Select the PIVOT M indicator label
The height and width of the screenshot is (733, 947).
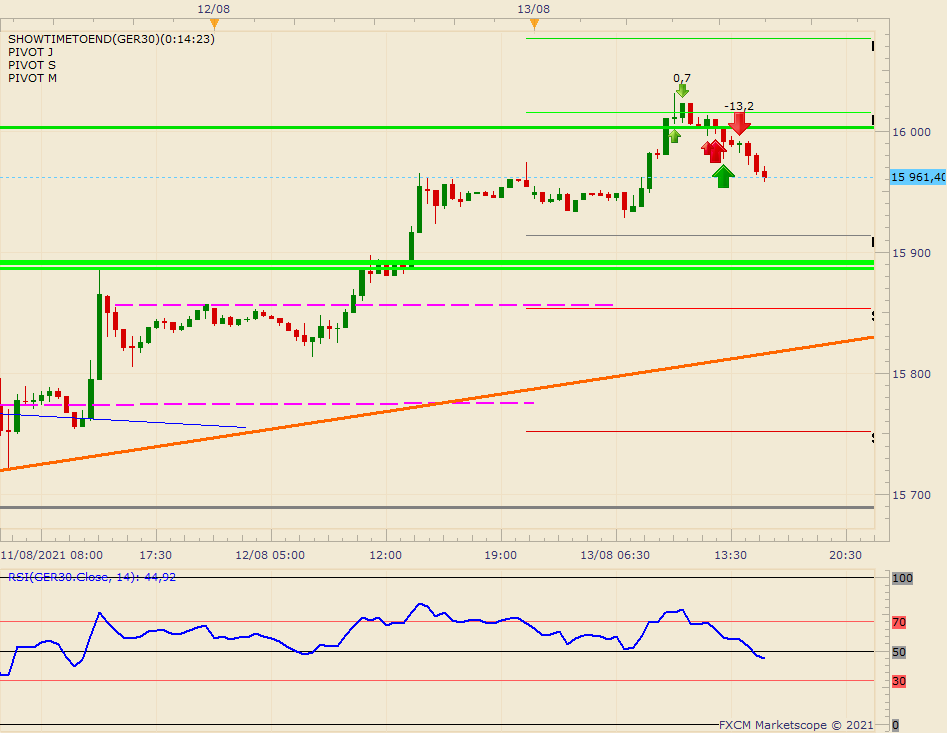(32, 78)
